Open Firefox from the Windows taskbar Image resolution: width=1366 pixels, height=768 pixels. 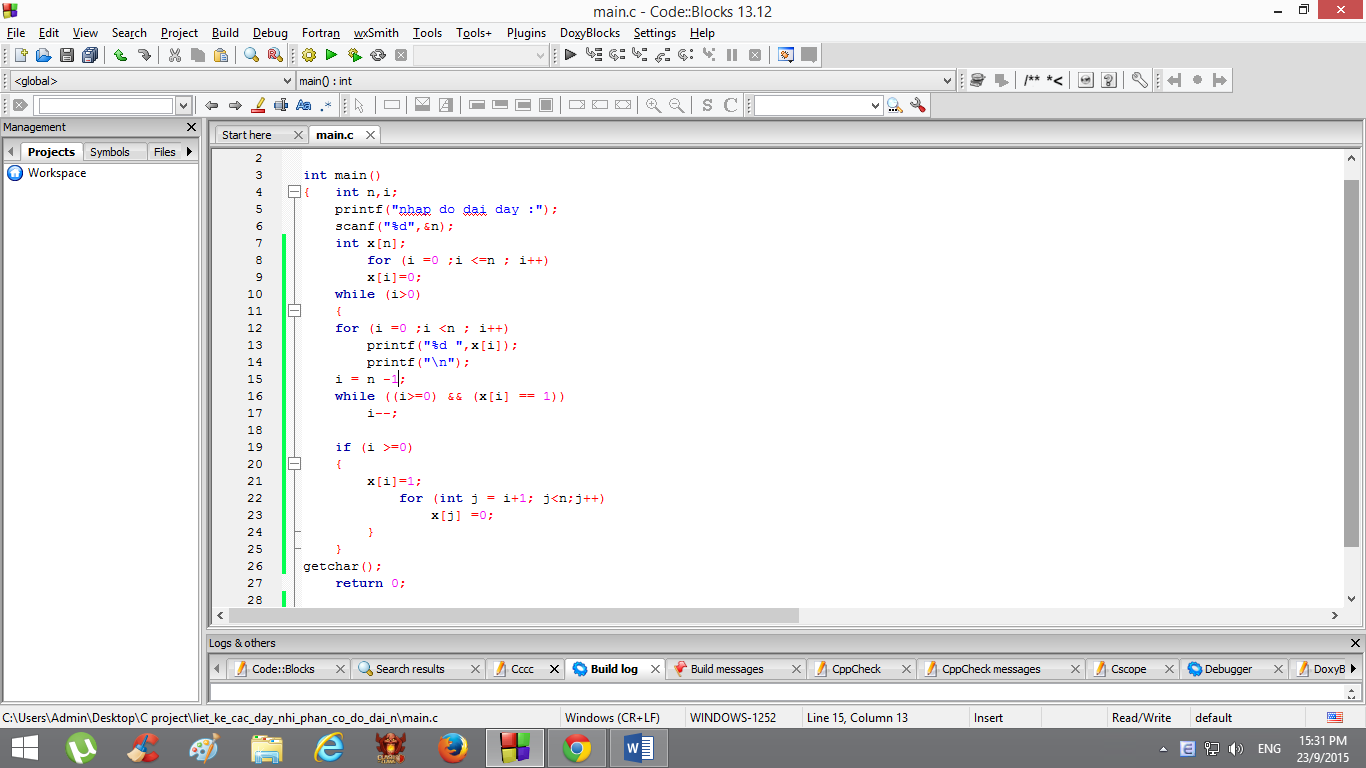tap(453, 748)
